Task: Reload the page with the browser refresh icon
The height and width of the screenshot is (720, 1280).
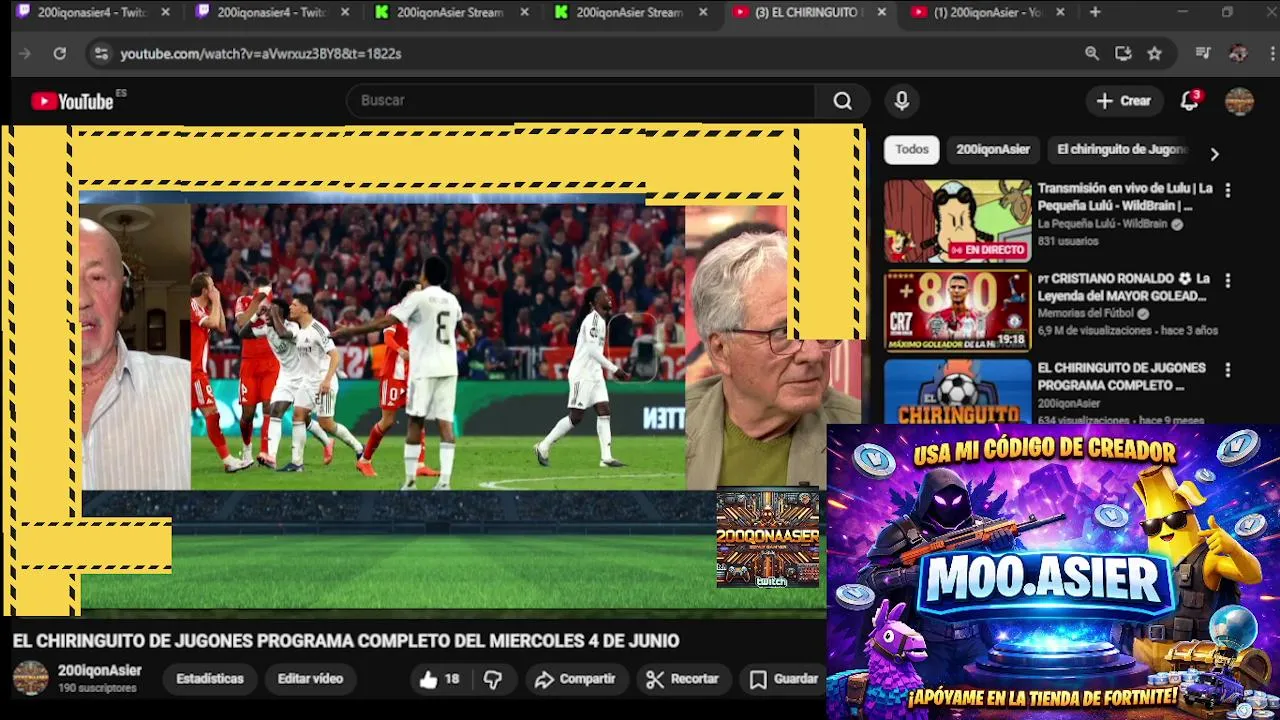Action: pyautogui.click(x=60, y=54)
